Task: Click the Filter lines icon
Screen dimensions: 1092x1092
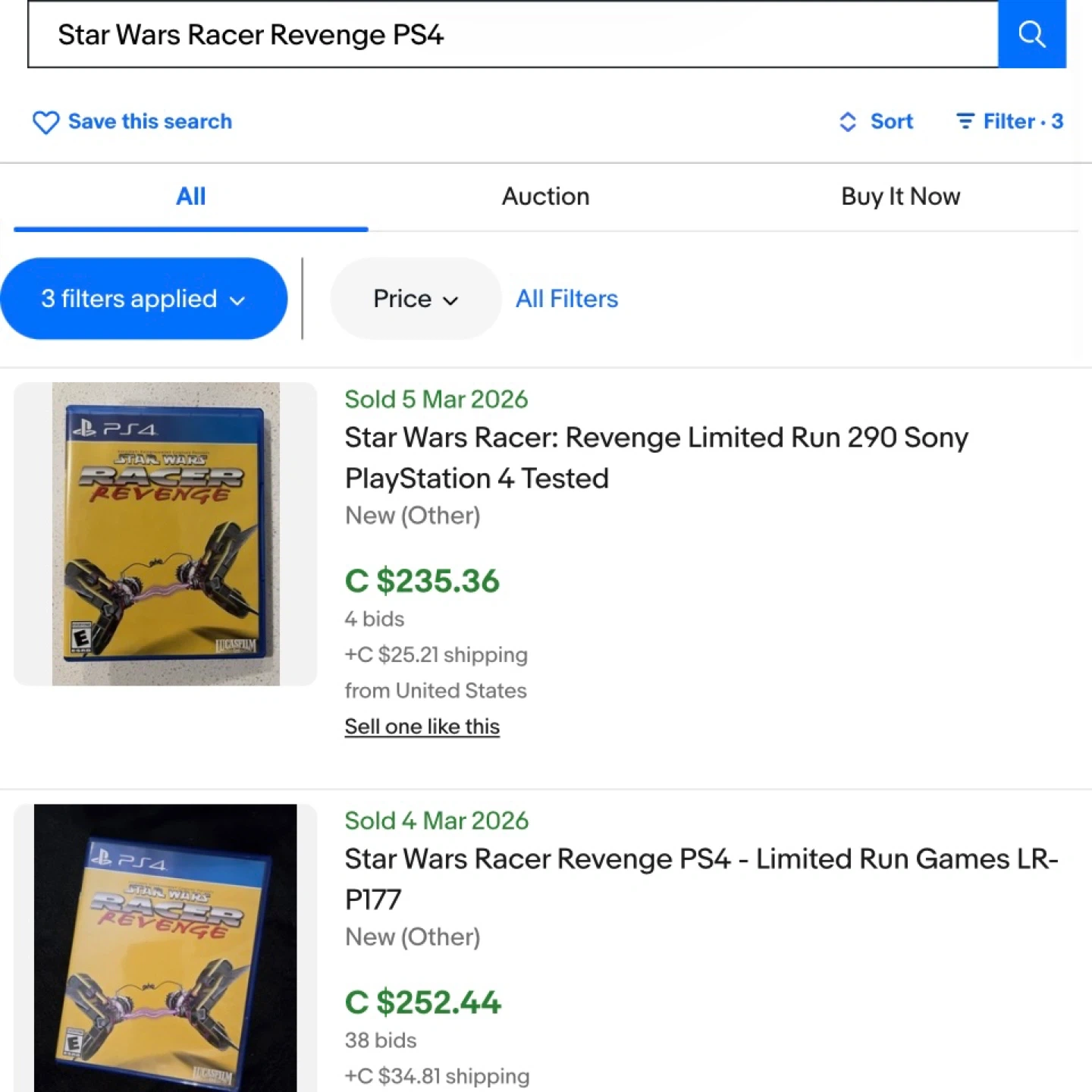Action: tap(965, 121)
